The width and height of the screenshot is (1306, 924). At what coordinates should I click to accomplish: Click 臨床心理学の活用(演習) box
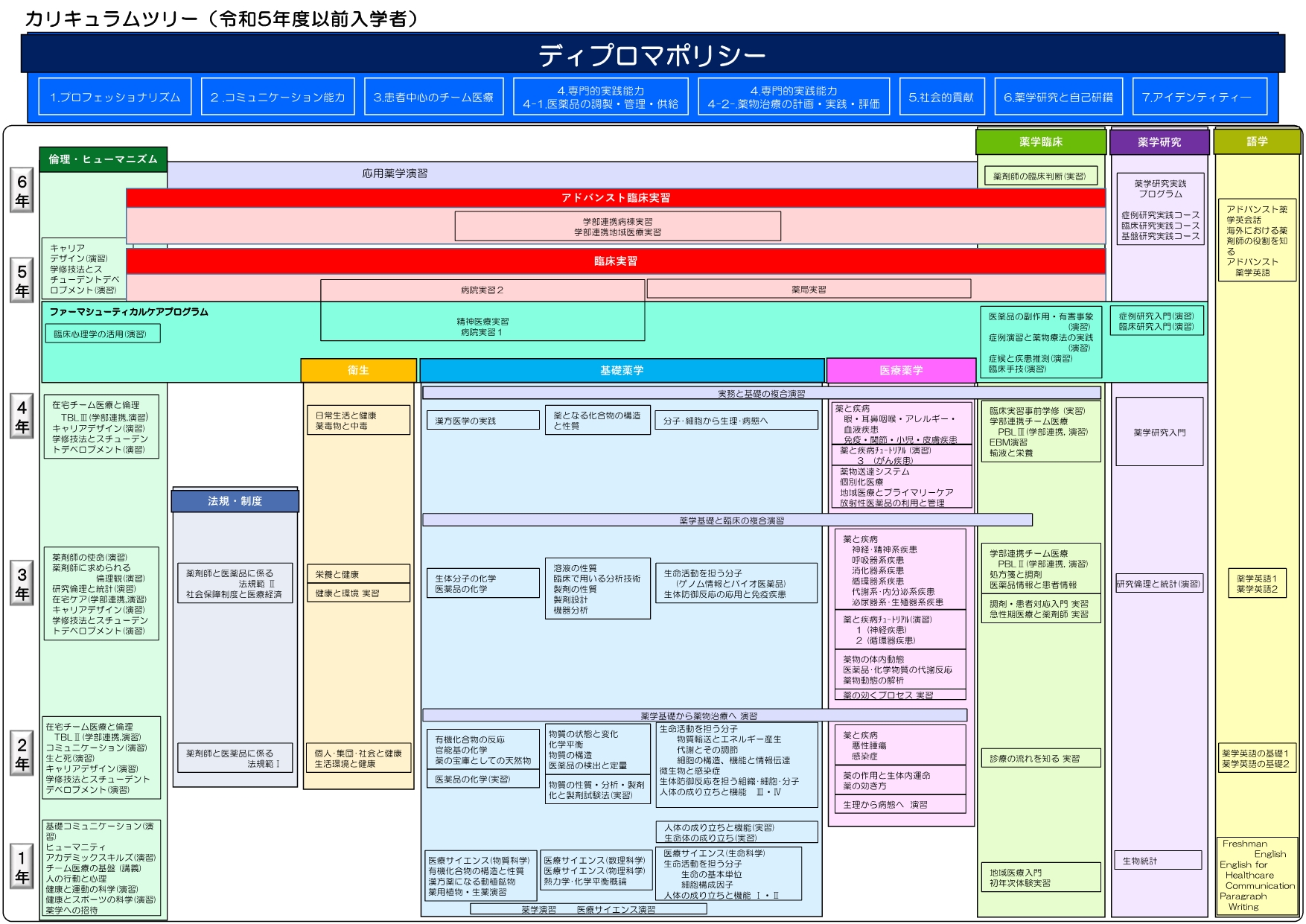pyautogui.click(x=103, y=334)
